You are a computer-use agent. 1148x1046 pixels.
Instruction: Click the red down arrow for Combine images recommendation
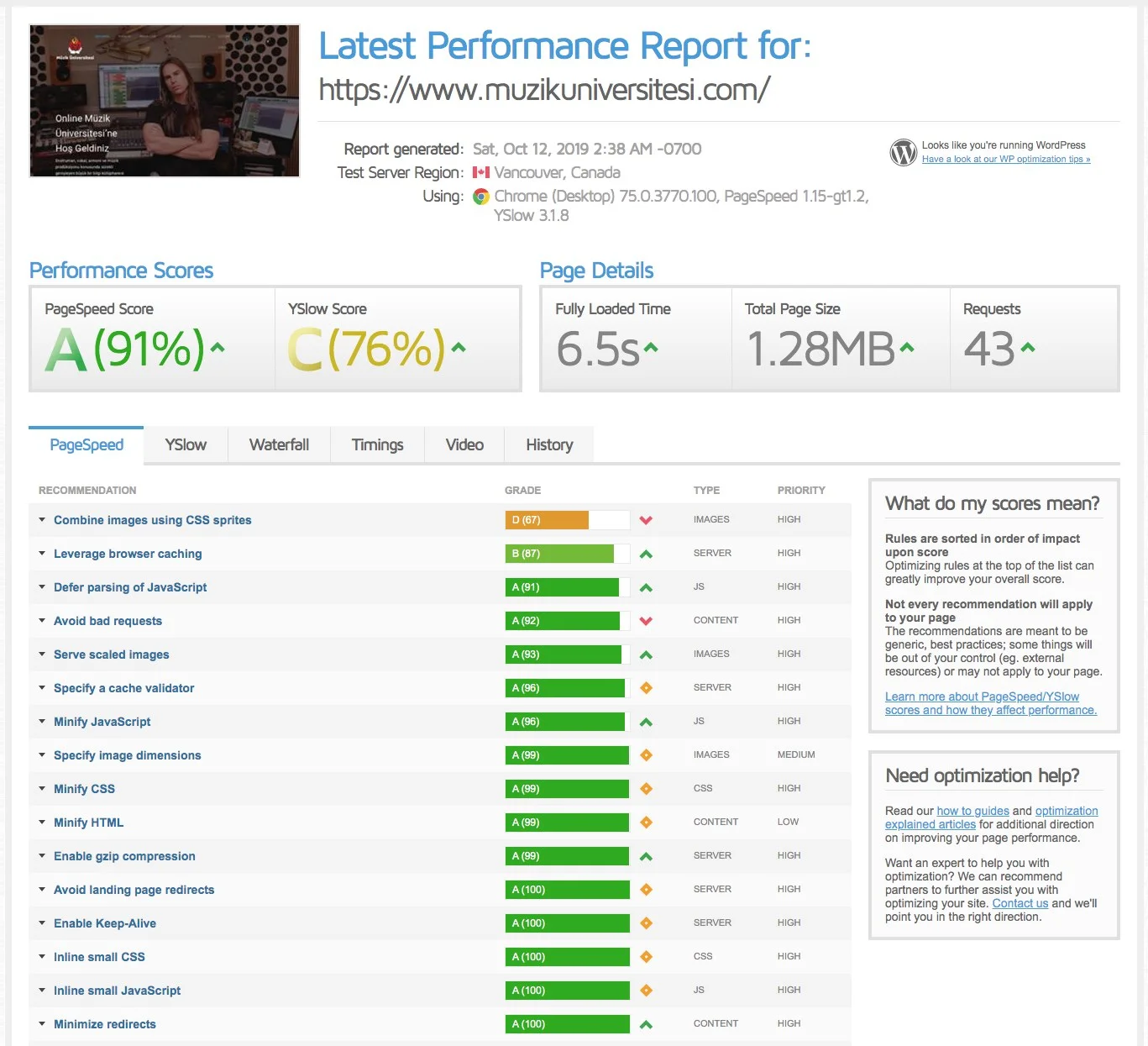646,520
